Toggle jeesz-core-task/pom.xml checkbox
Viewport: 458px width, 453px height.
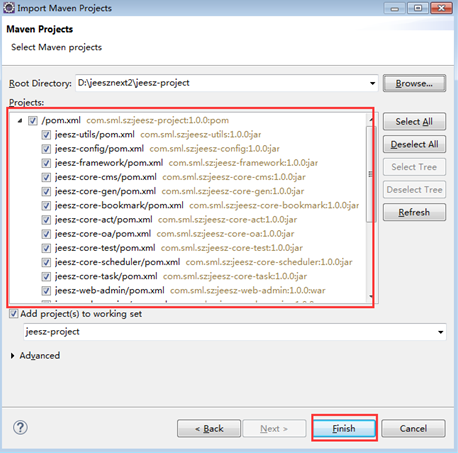pos(46,276)
